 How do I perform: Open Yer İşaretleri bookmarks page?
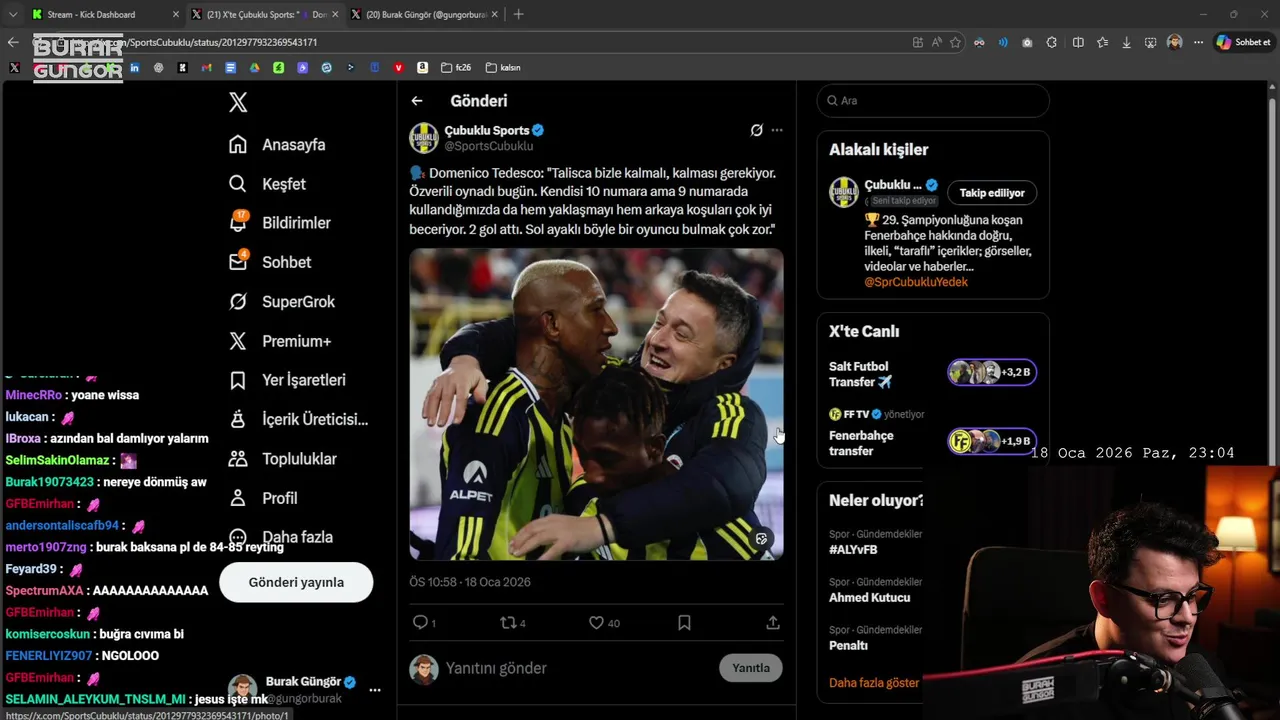click(x=287, y=380)
